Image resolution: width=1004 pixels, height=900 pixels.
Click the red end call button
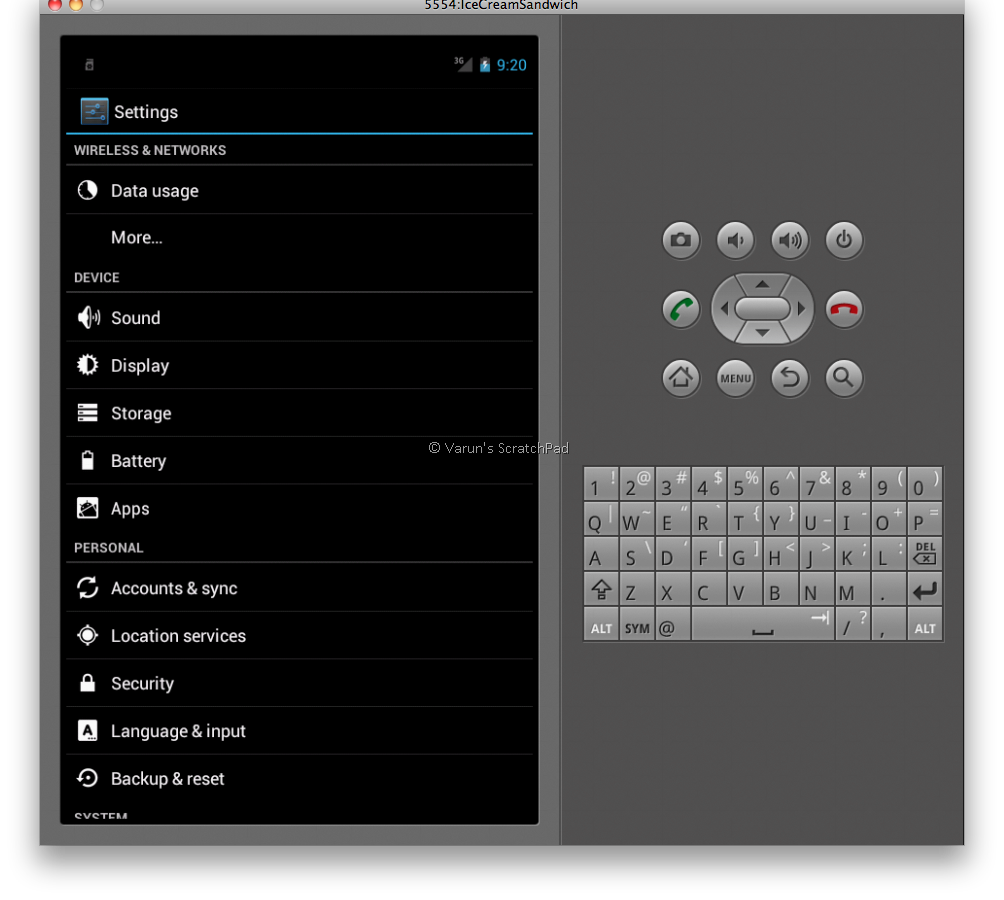point(844,309)
